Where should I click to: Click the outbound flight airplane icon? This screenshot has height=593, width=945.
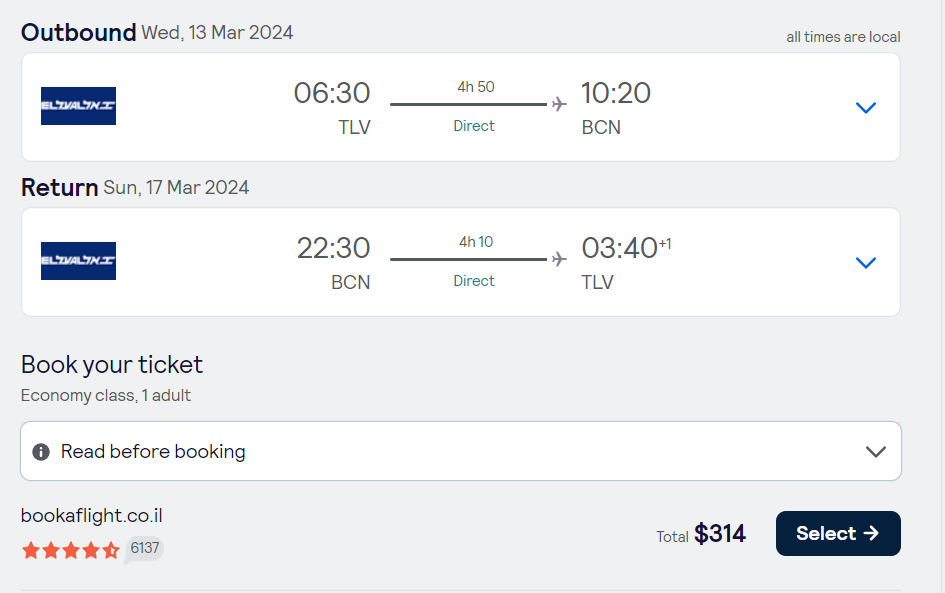tap(559, 104)
